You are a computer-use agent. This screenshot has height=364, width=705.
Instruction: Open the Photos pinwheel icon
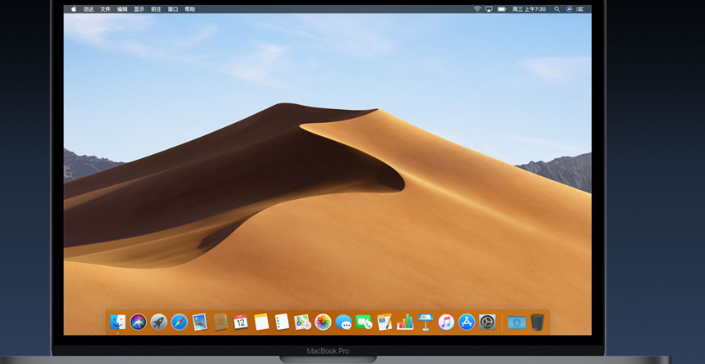click(x=323, y=322)
